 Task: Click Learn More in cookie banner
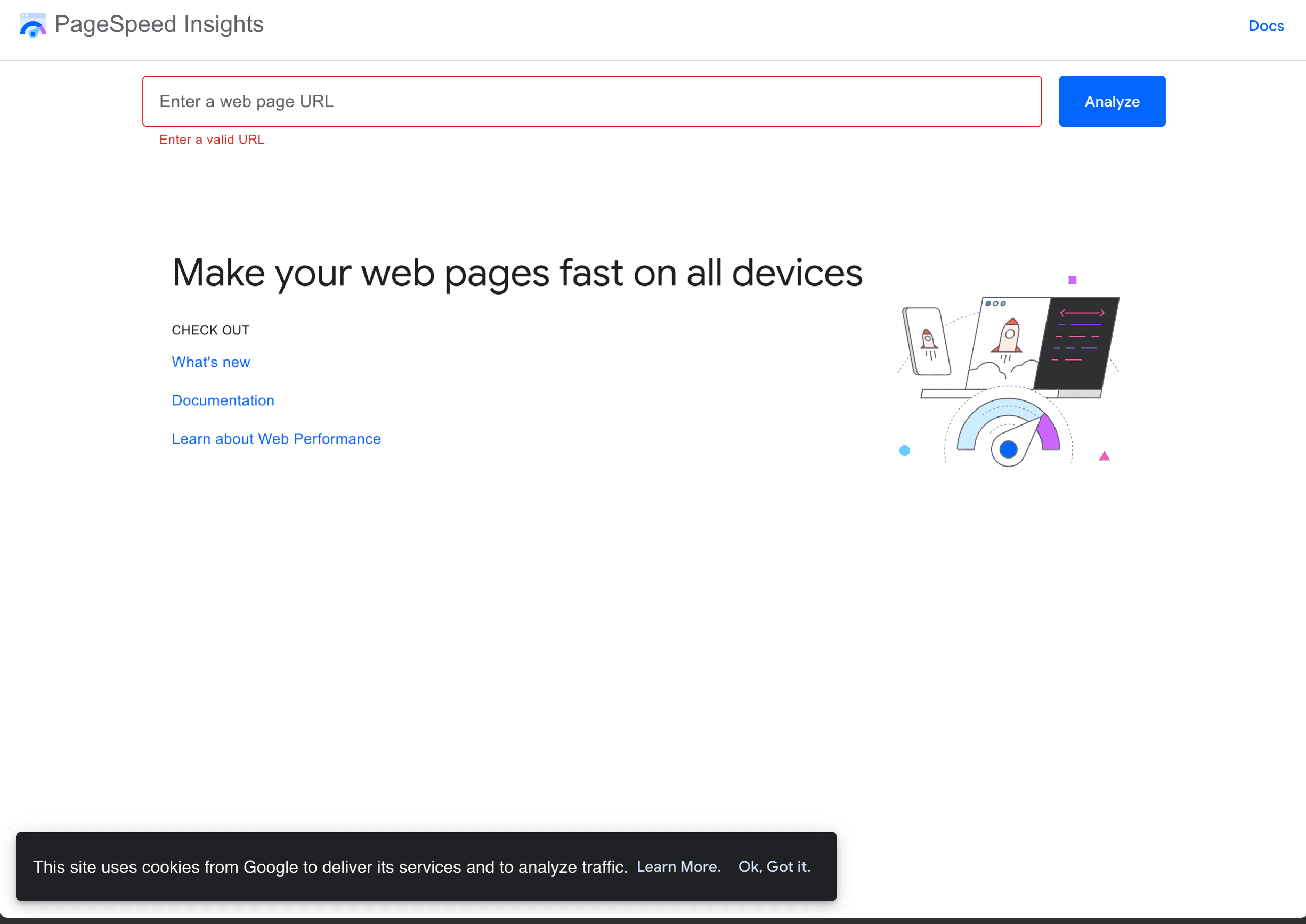coord(679,866)
